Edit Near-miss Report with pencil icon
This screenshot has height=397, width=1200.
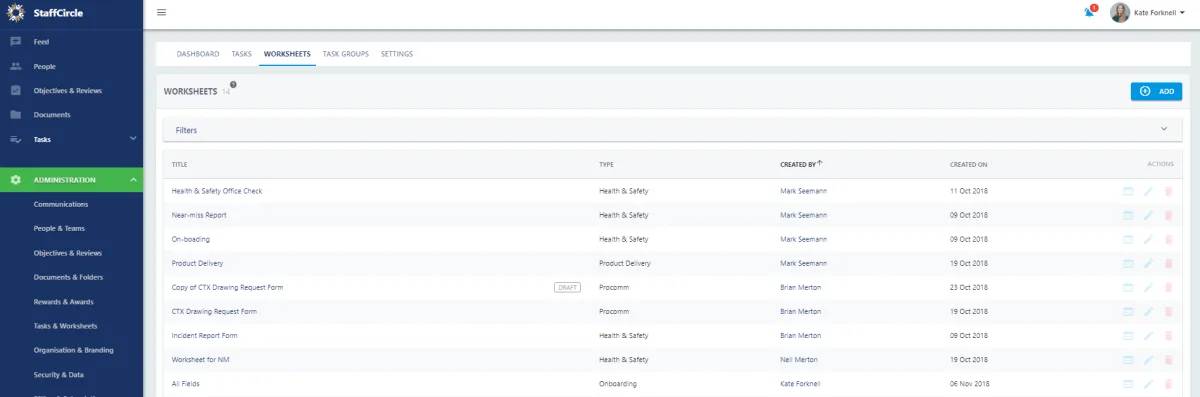pos(1148,215)
